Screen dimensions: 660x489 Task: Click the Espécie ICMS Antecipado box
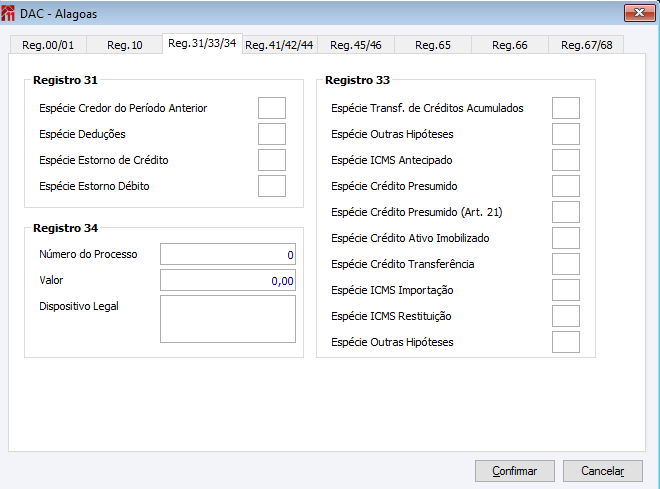click(566, 160)
